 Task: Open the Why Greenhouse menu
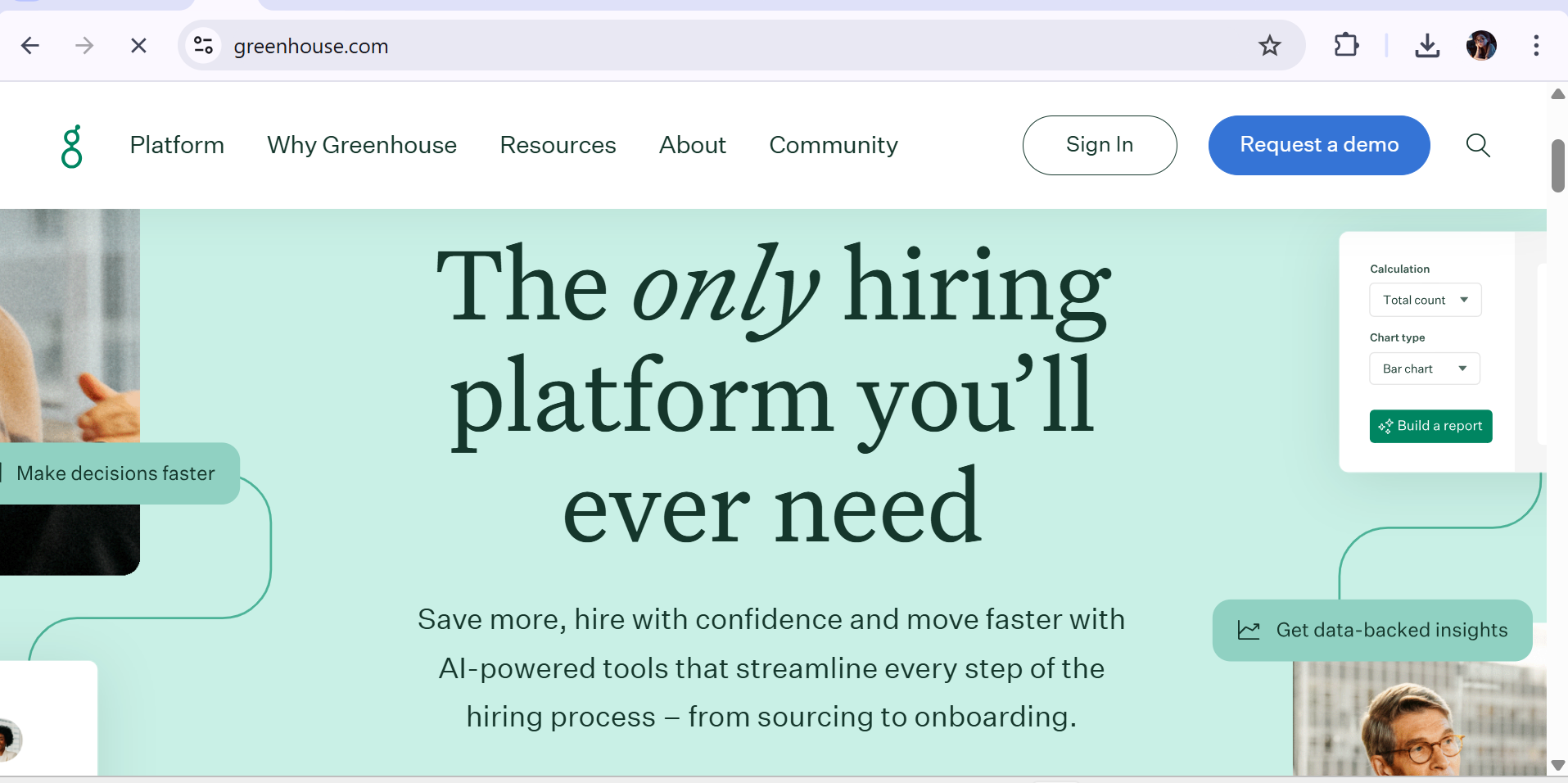point(362,145)
